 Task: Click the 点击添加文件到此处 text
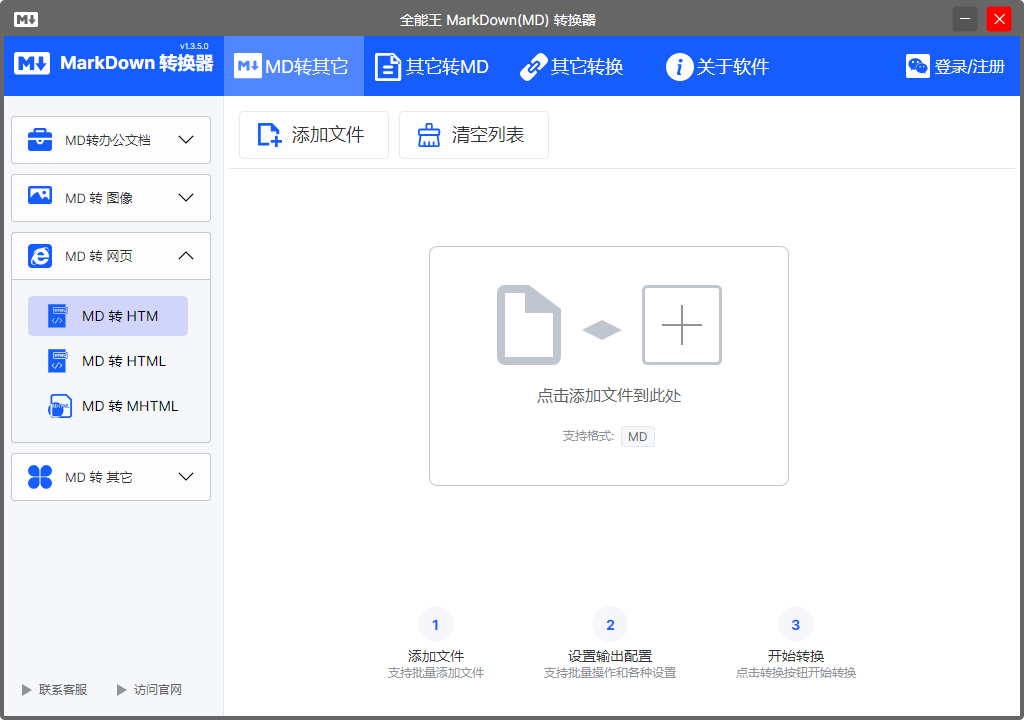click(x=609, y=396)
